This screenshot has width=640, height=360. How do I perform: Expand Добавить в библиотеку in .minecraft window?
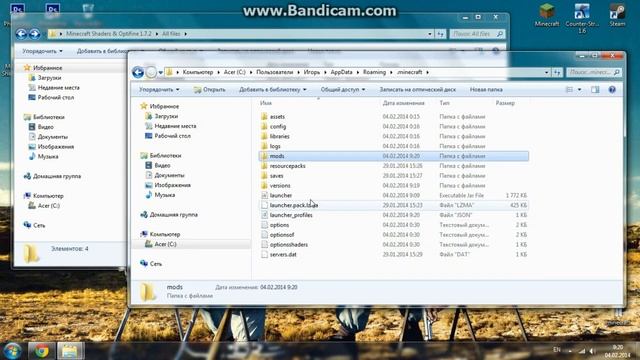(273, 89)
